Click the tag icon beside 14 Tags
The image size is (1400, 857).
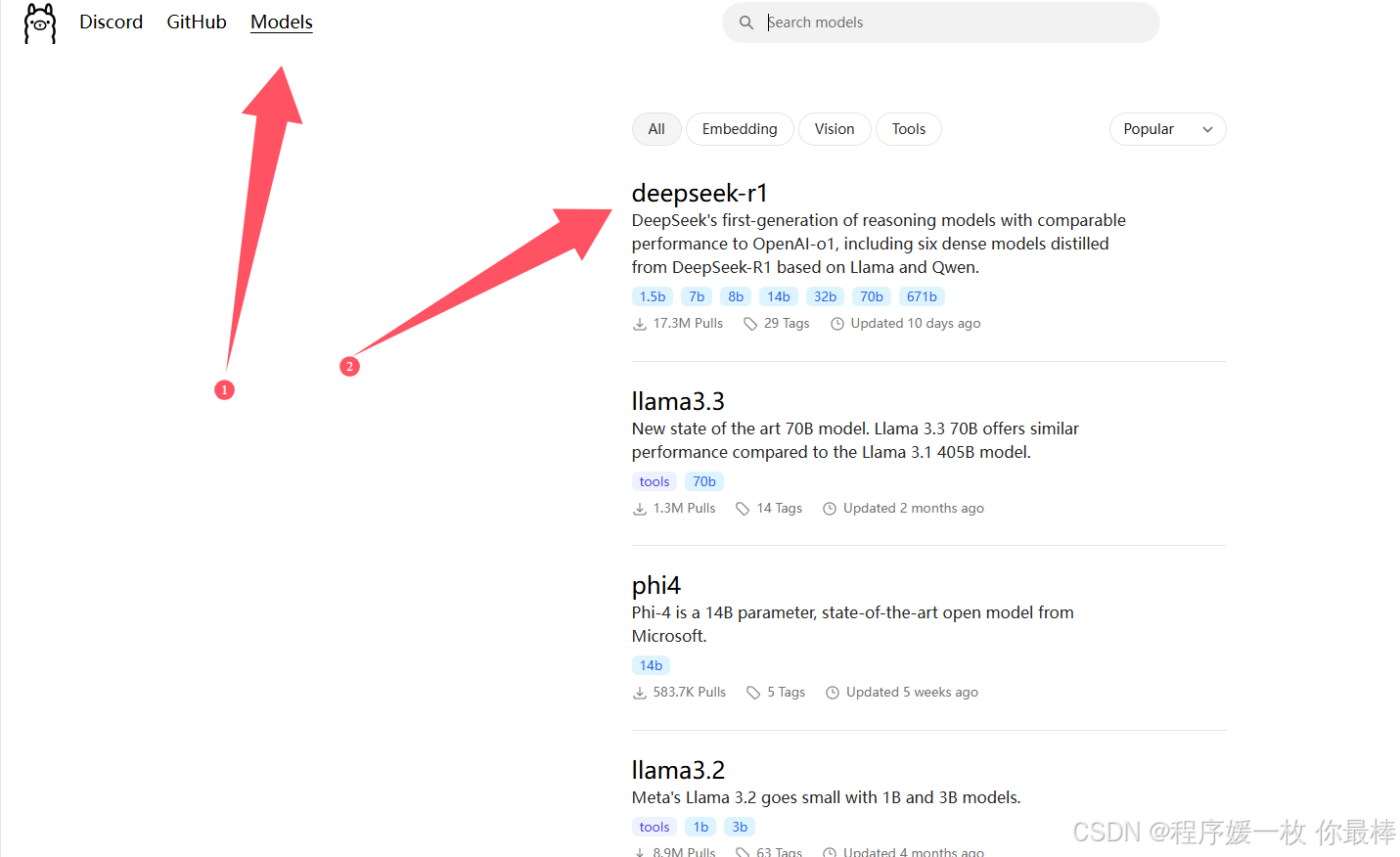(x=743, y=509)
